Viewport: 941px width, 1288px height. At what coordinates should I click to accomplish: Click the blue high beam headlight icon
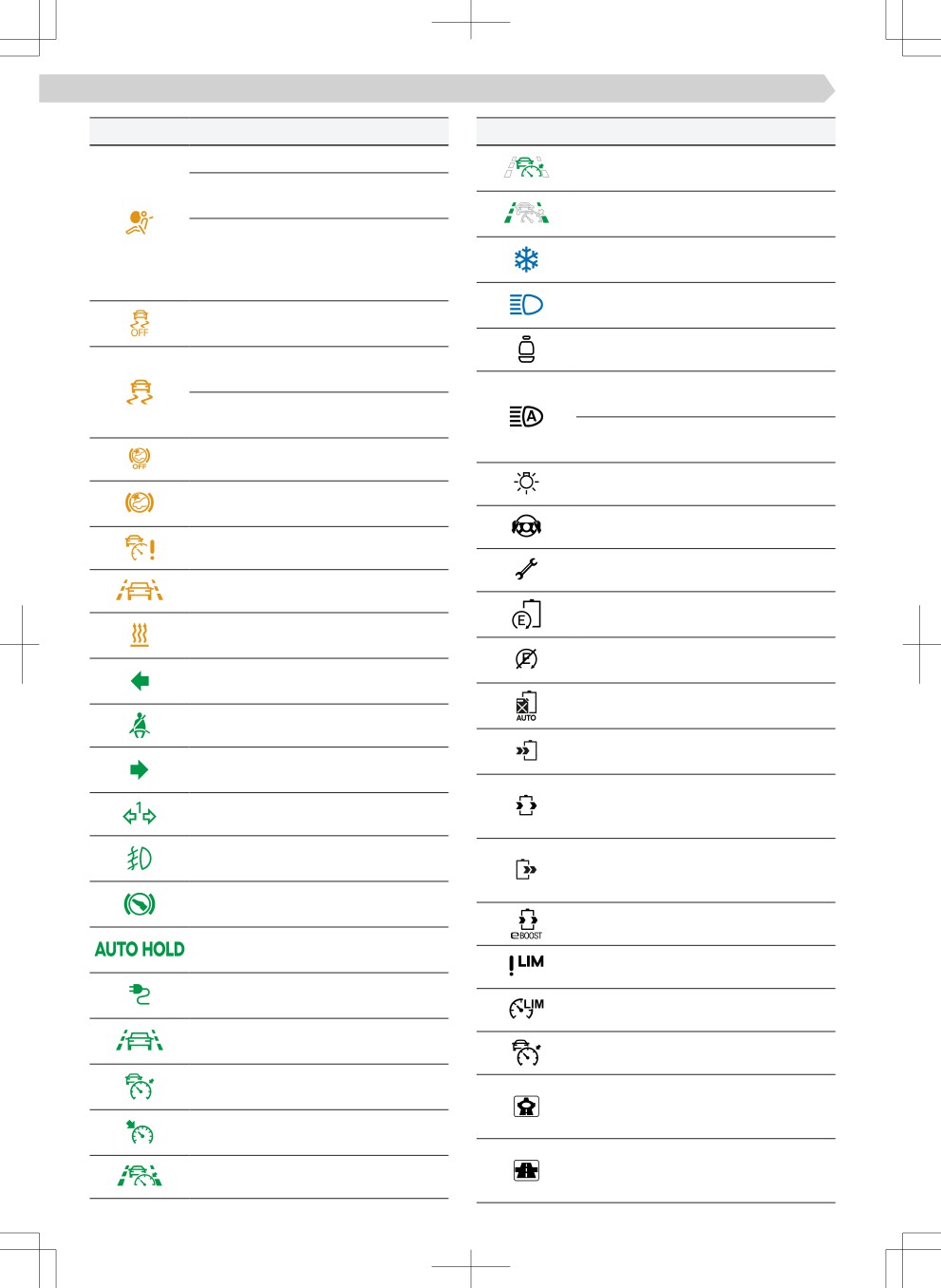[x=526, y=305]
